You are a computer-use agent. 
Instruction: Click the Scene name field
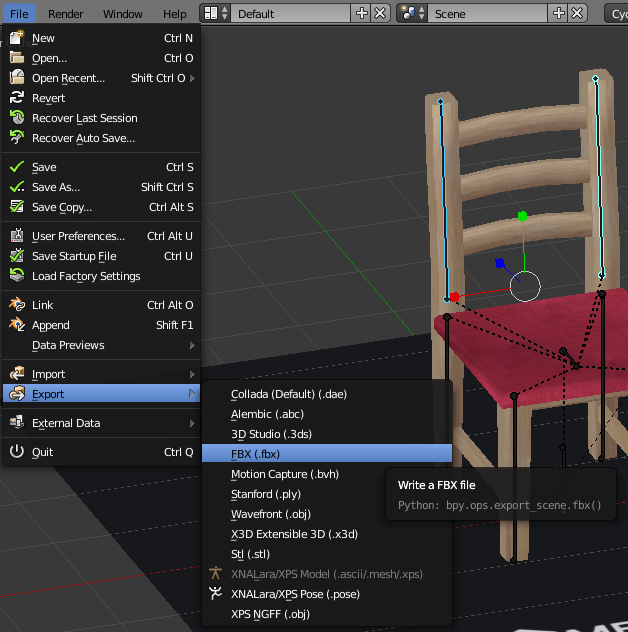[487, 14]
